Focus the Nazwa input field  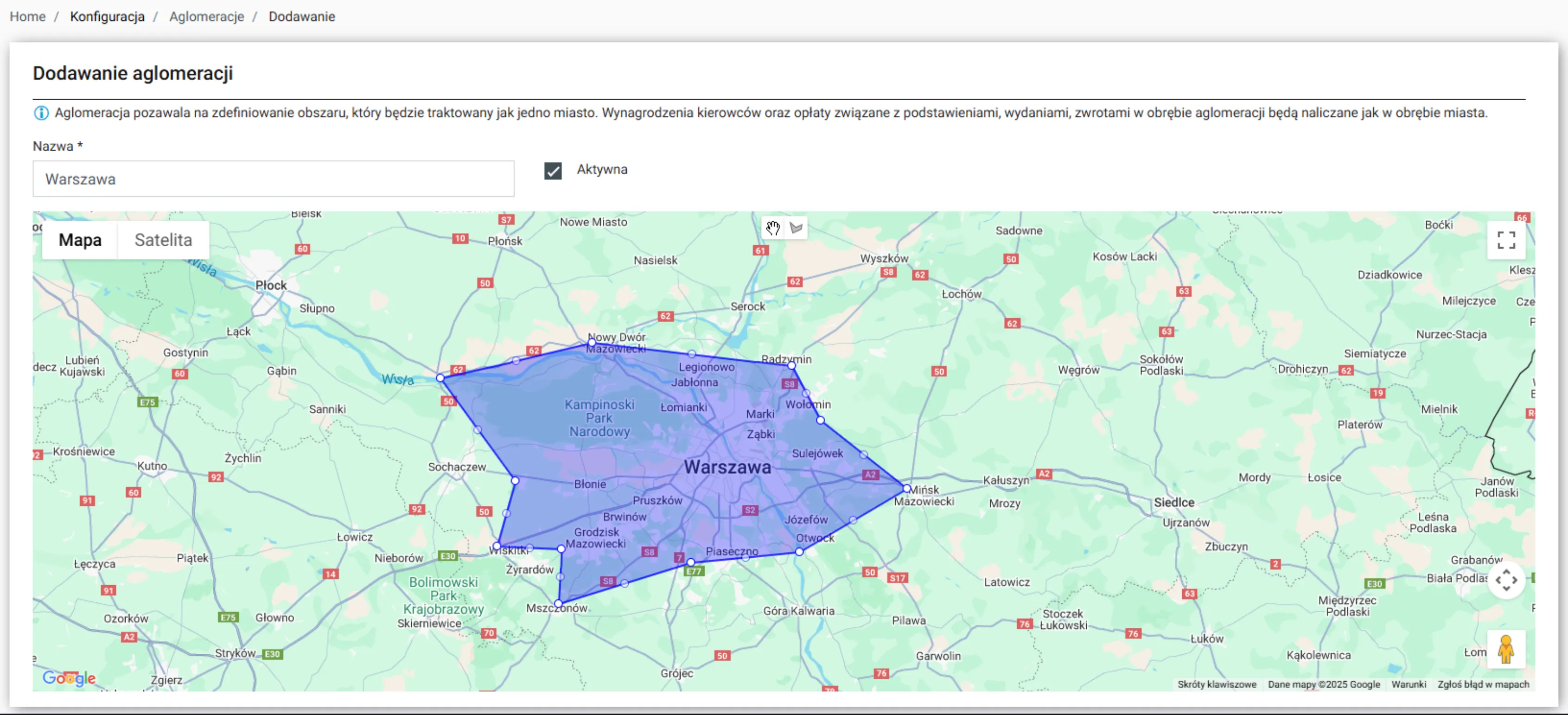[273, 179]
